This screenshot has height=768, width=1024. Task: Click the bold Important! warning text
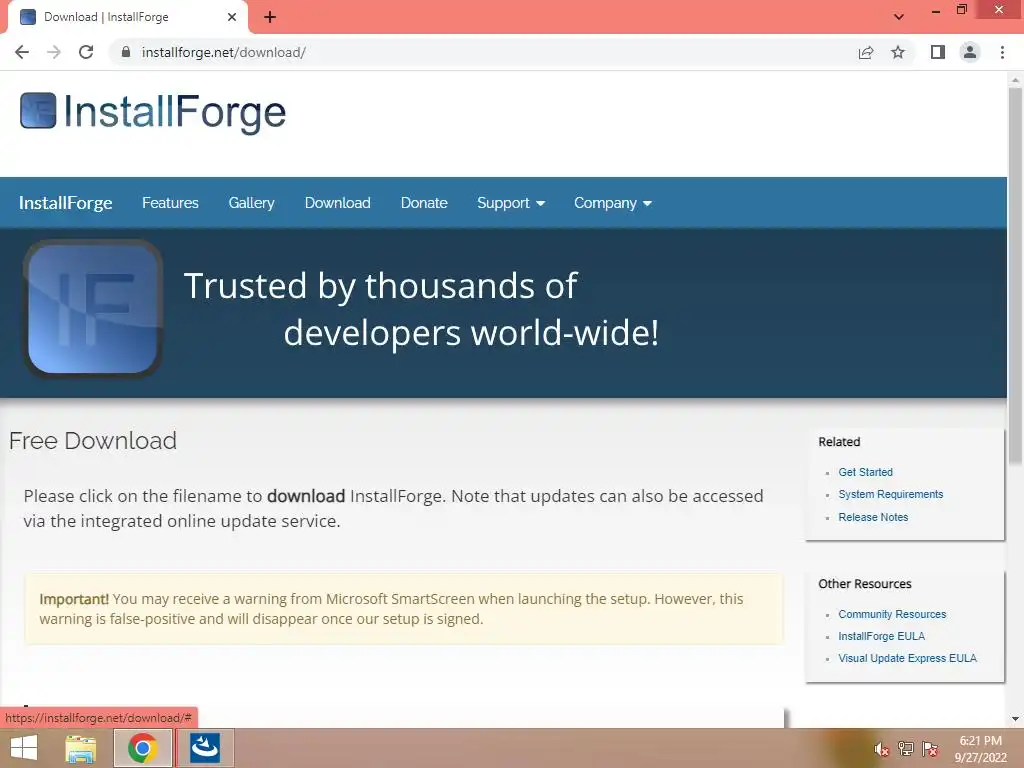(x=74, y=599)
